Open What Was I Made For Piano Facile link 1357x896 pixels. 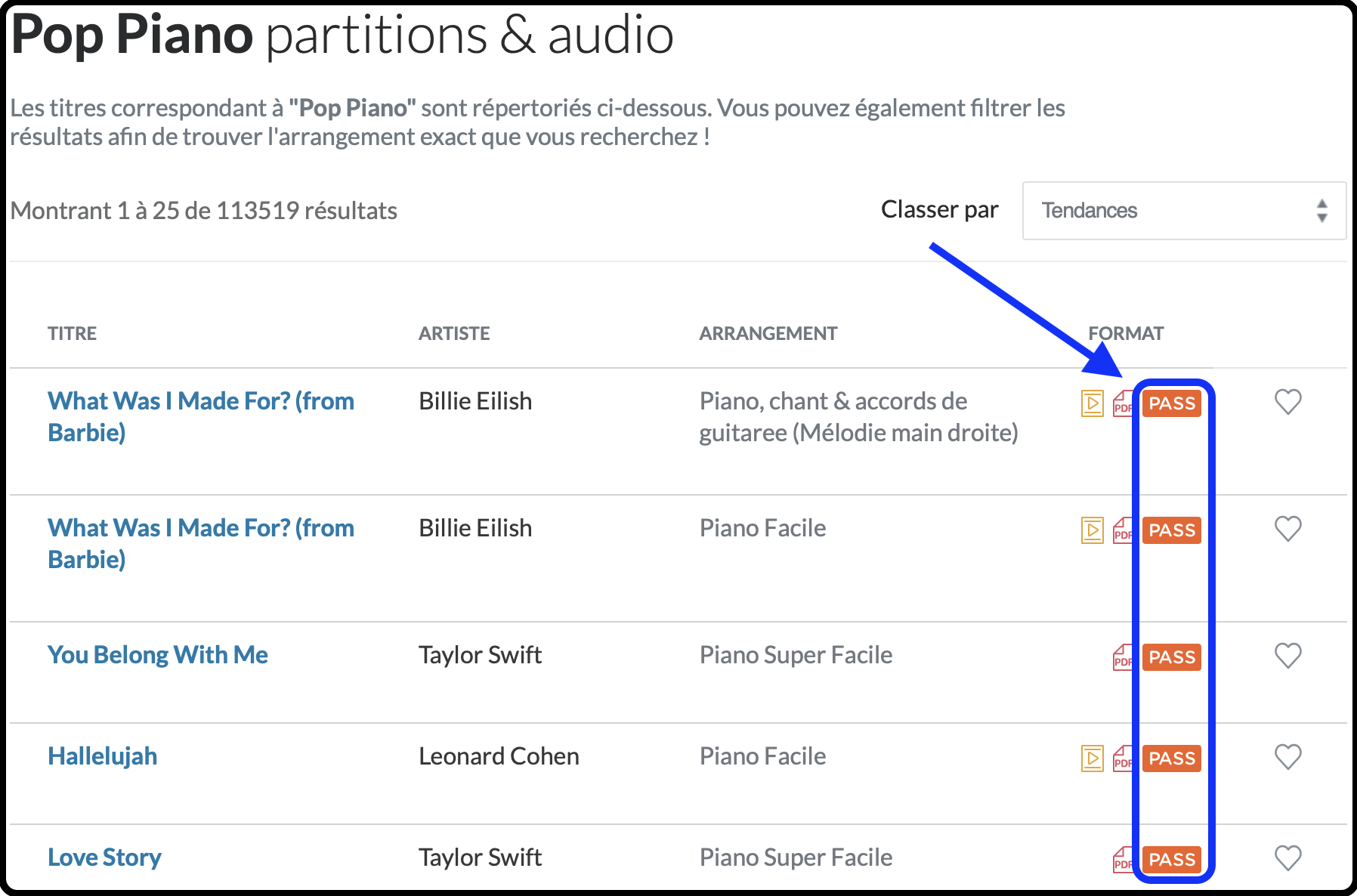(x=201, y=544)
